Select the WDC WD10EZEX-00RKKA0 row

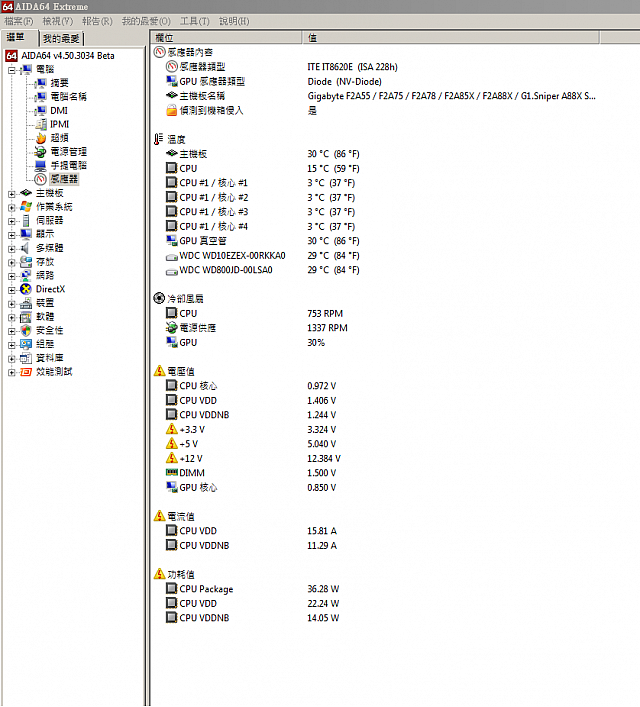263,256
